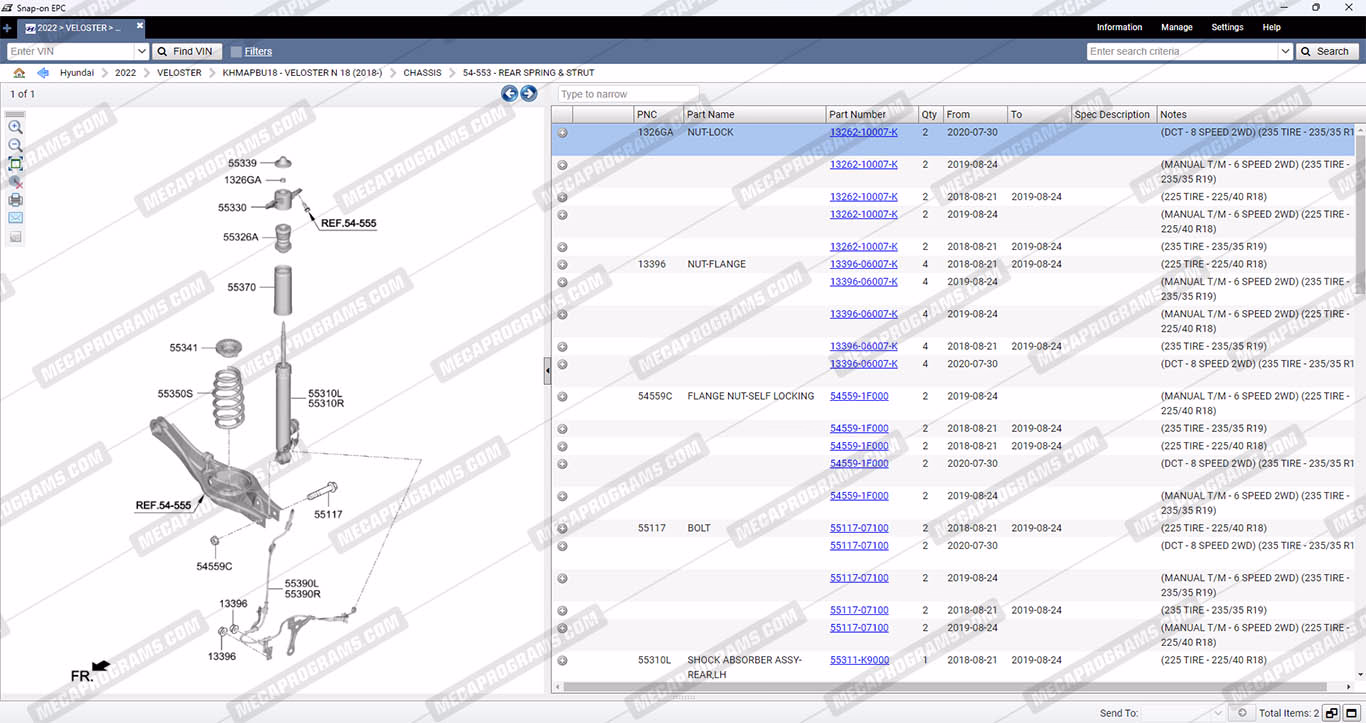Expand the NUT-FLANGE 13396 row
The width and height of the screenshot is (1366, 723).
tap(562, 265)
